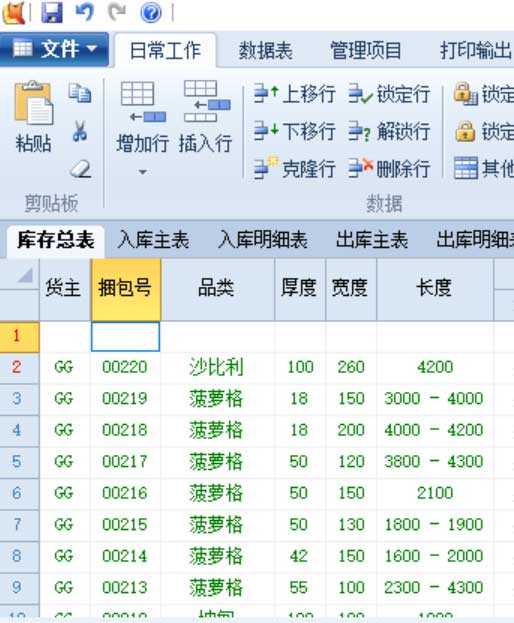Viewport: 514px width, 623px height.
Task: Click the Redo arrow icon
Action: tap(117, 12)
